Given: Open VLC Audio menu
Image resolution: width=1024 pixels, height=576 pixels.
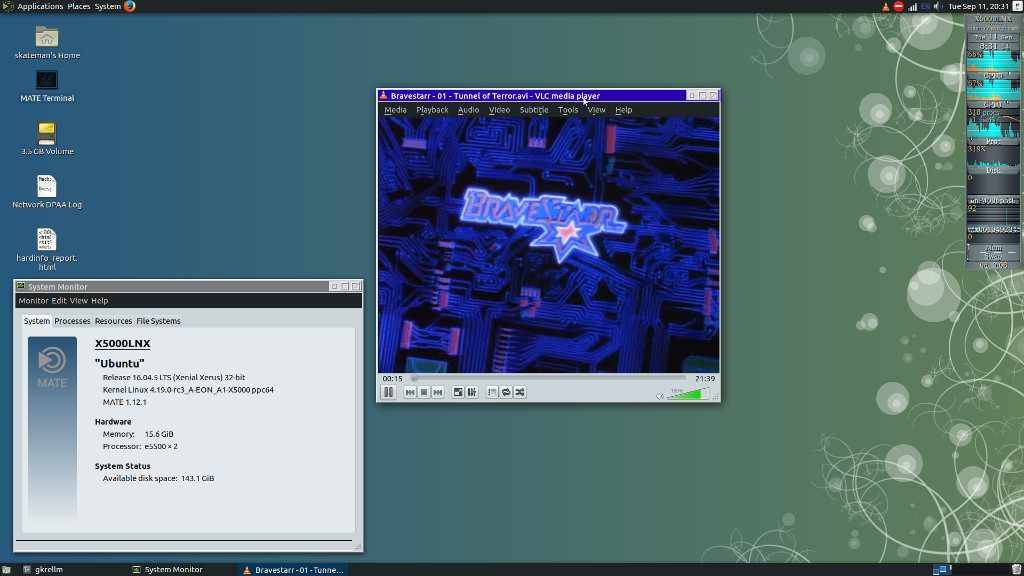Looking at the screenshot, I should [468, 110].
